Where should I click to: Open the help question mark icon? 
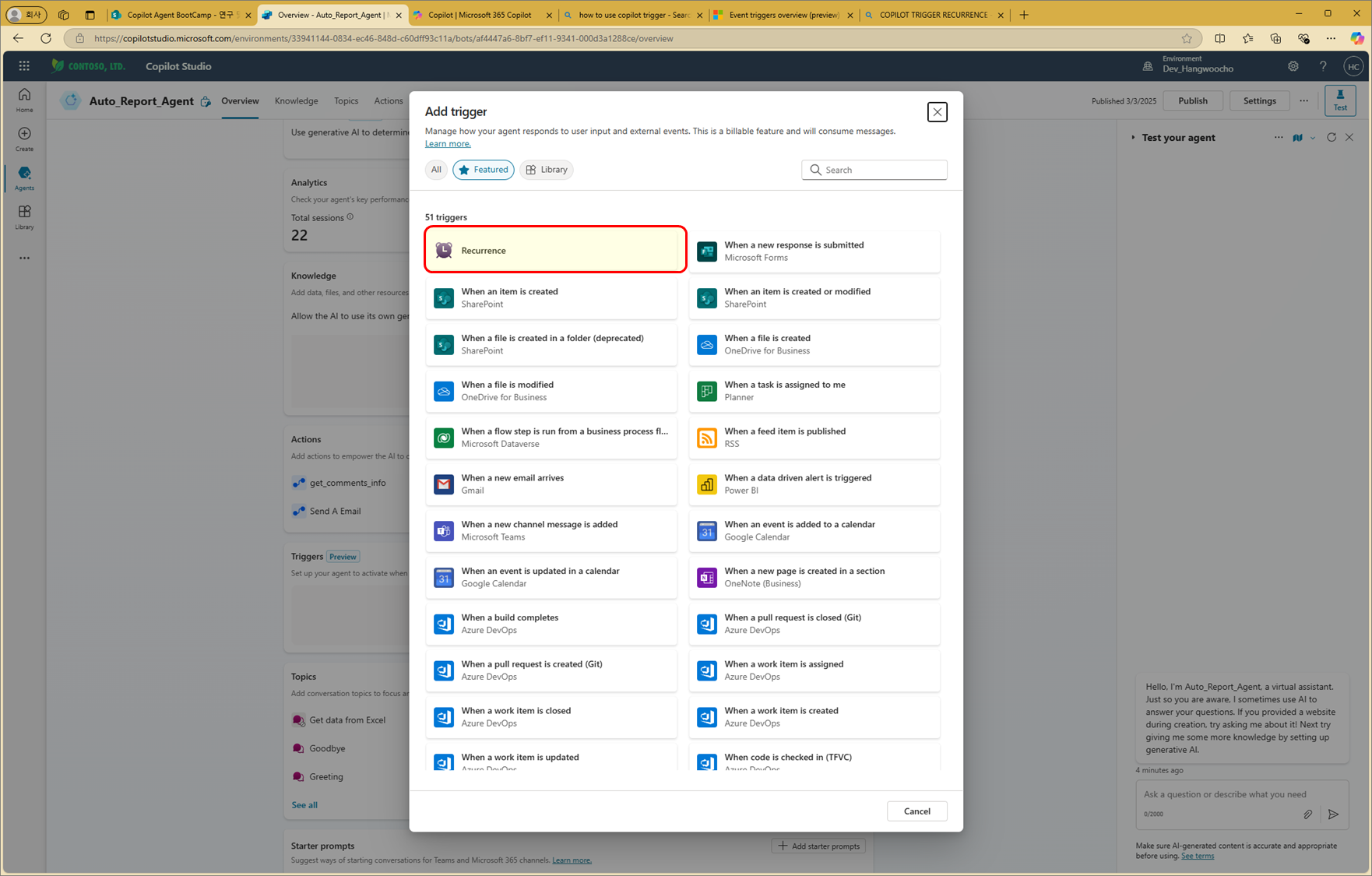click(1323, 66)
